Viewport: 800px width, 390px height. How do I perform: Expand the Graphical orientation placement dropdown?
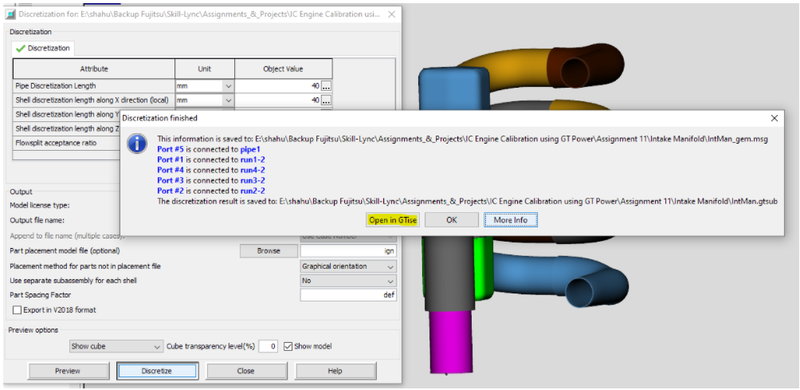click(x=348, y=266)
